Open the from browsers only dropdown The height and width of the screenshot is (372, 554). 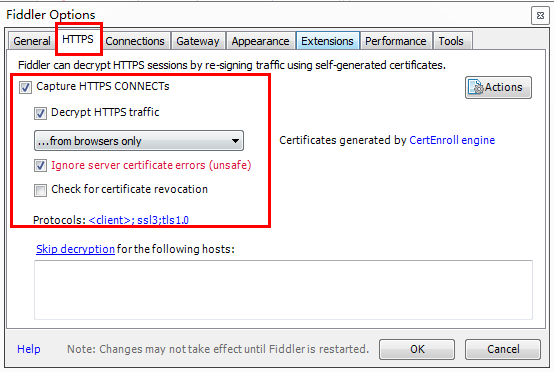pos(139,141)
